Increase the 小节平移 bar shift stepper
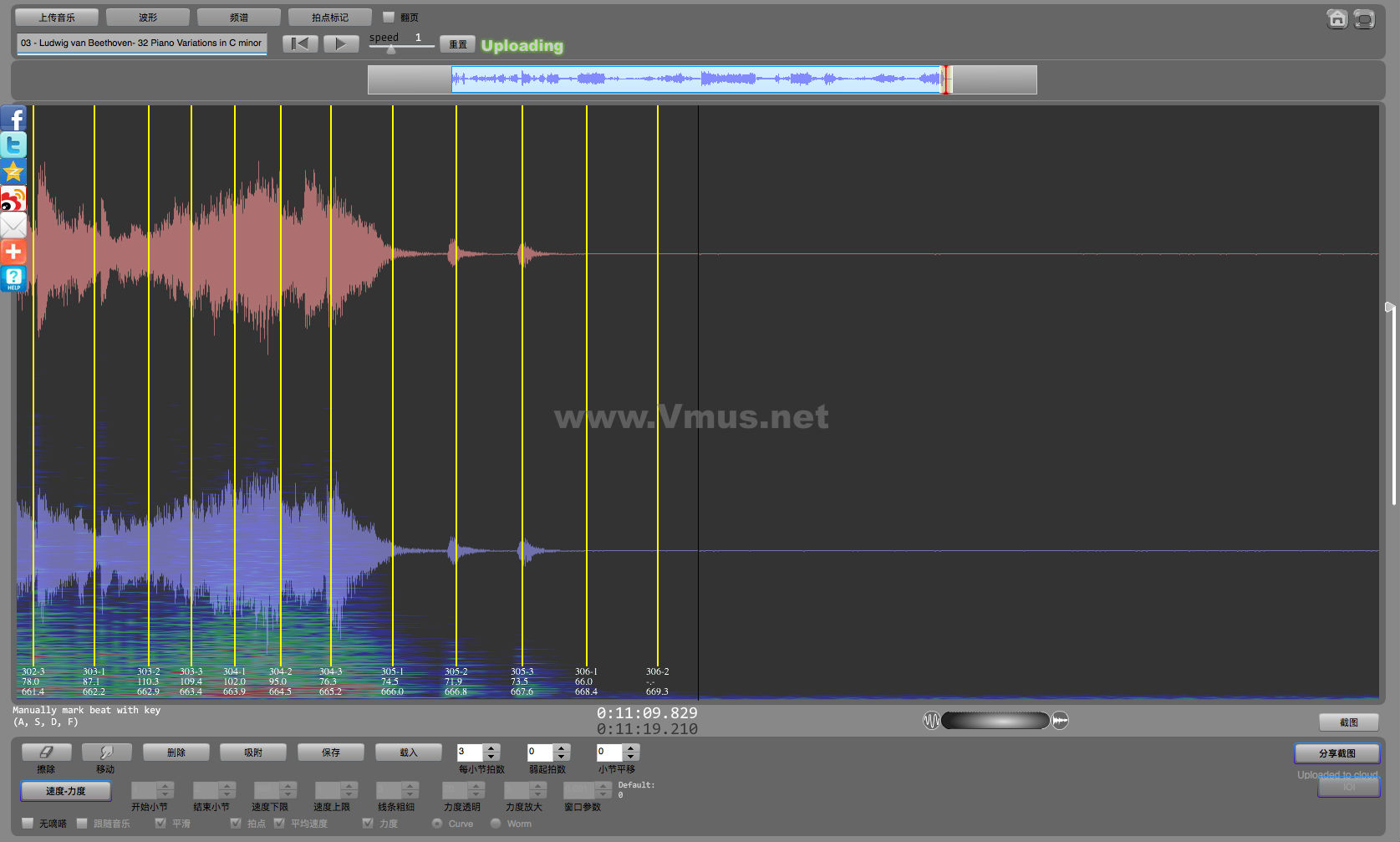The image size is (1400, 842). click(x=631, y=748)
